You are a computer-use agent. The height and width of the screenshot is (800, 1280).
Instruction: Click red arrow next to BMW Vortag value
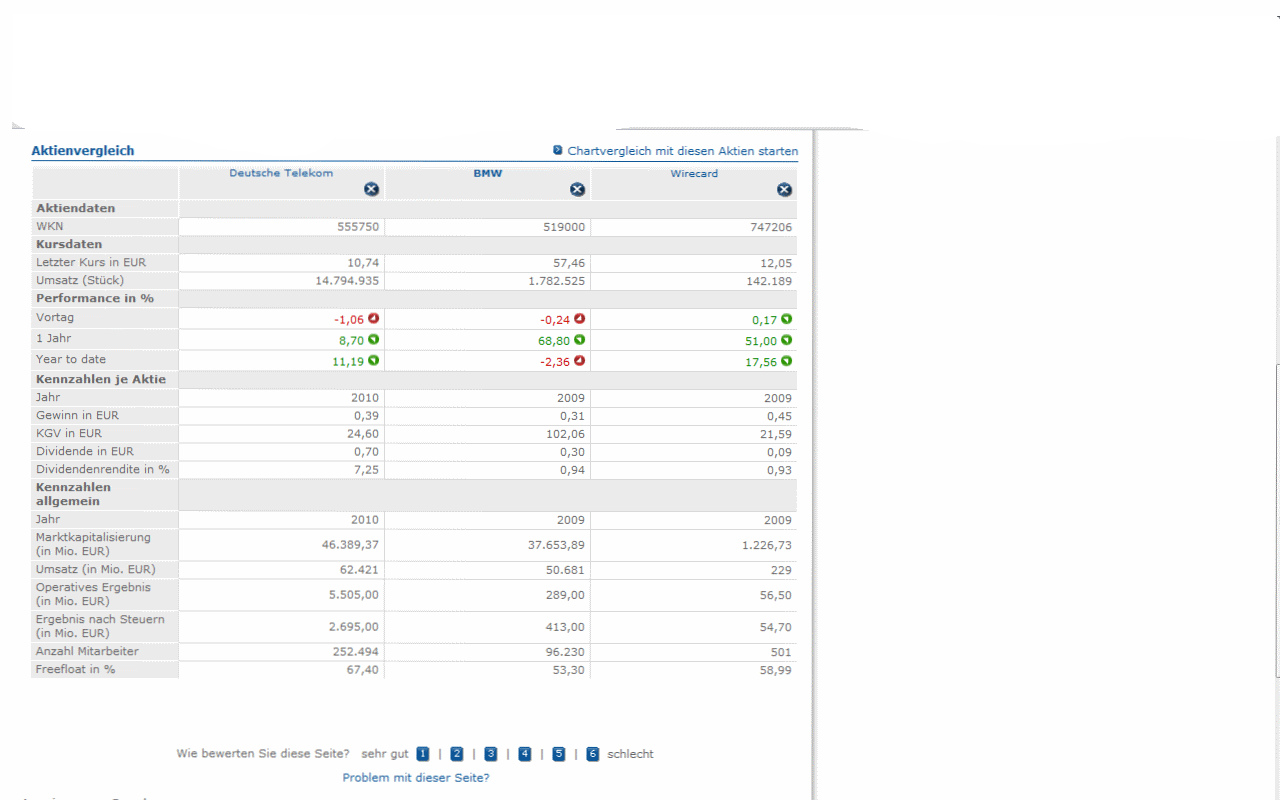tap(580, 318)
